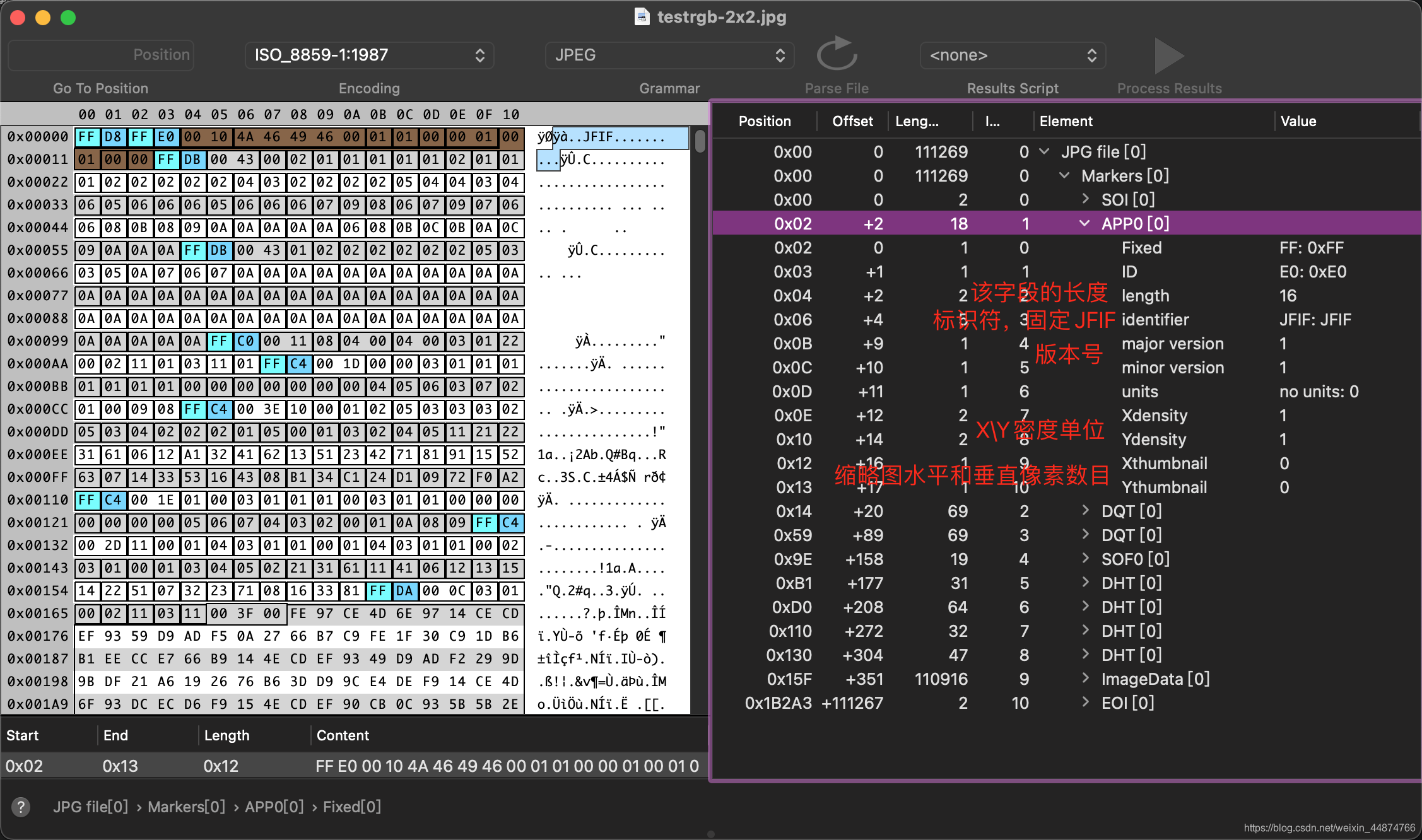Viewport: 1422px width, 840px height.
Task: Expand the EOI [0] node
Action: coord(1085,703)
